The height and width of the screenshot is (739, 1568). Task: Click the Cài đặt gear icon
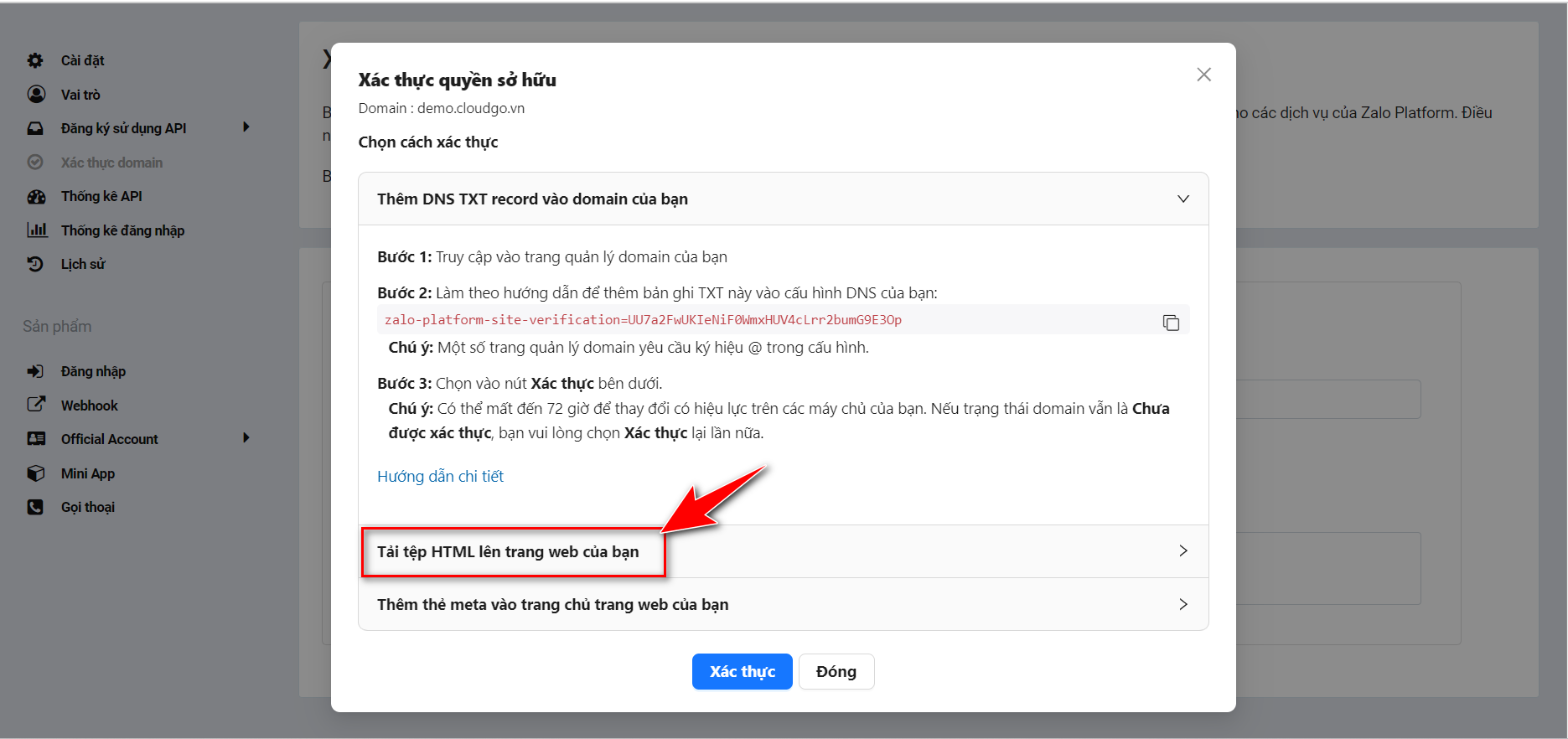click(35, 60)
